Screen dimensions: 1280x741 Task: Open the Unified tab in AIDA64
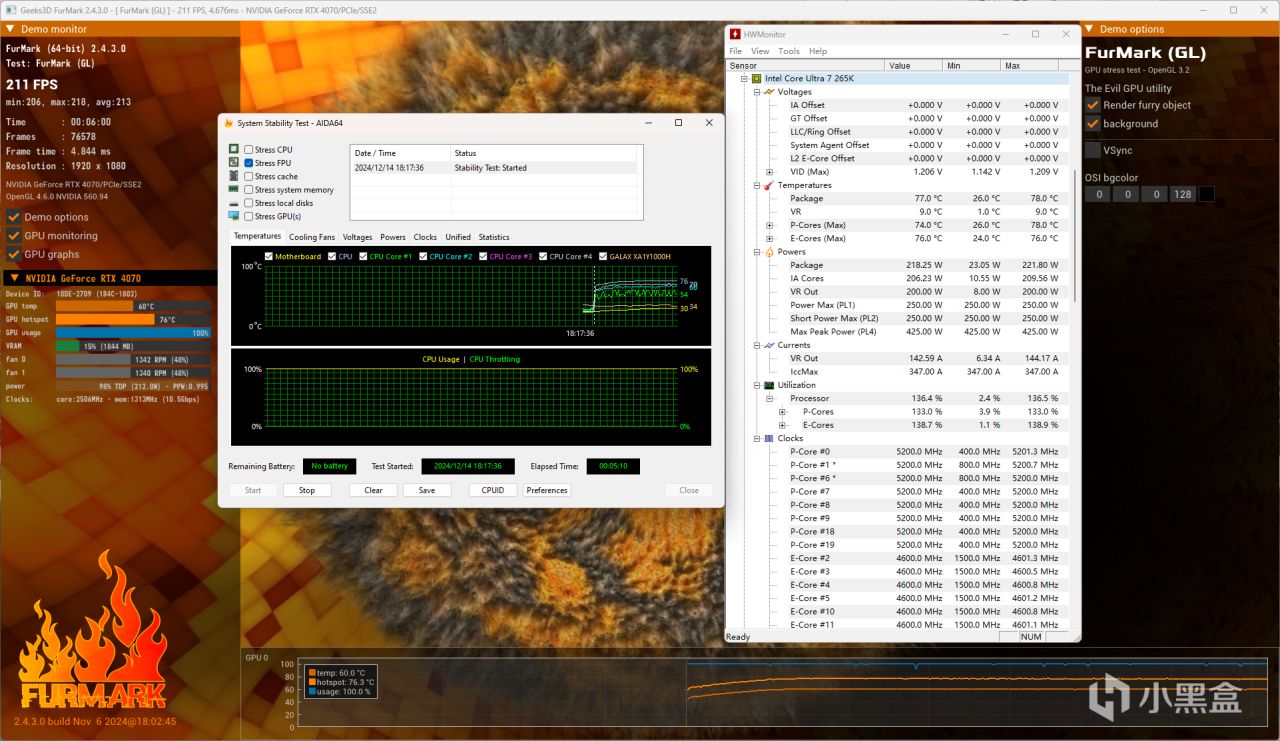click(x=458, y=237)
